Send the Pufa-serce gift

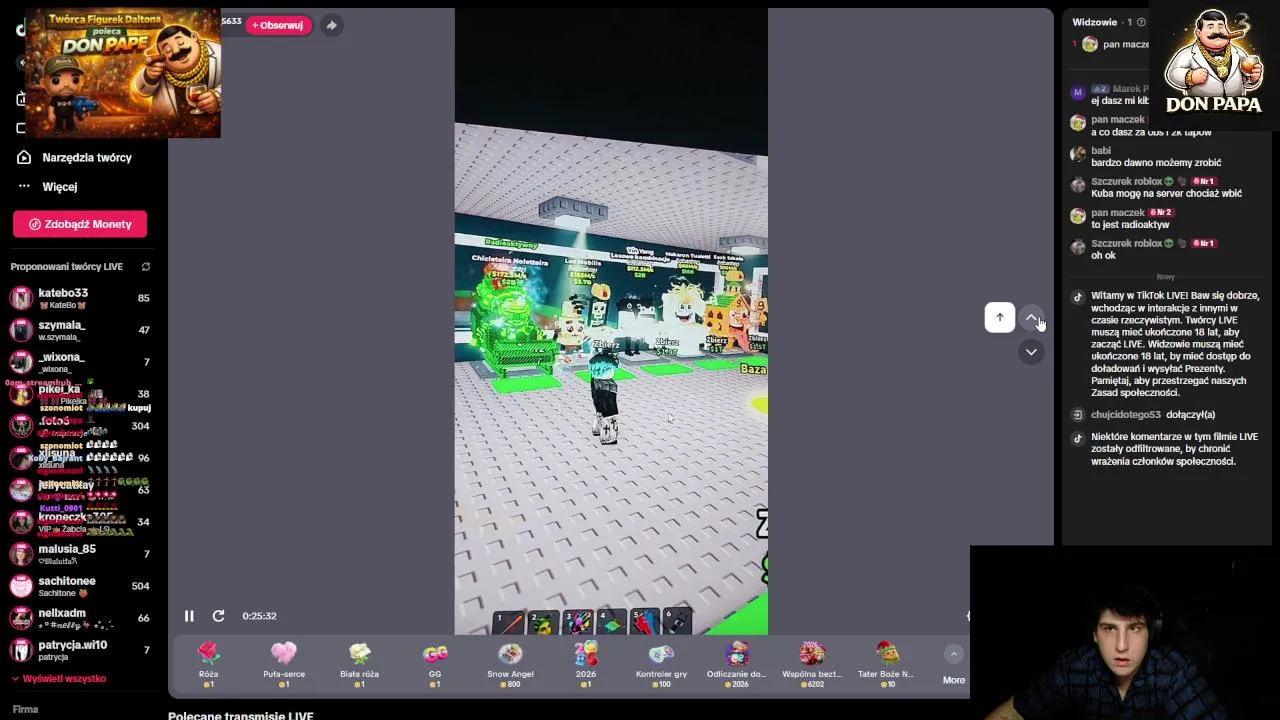(284, 664)
